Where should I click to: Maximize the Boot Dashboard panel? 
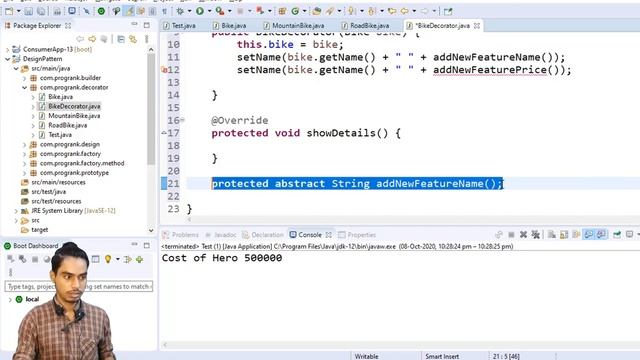pyautogui.click(x=147, y=246)
